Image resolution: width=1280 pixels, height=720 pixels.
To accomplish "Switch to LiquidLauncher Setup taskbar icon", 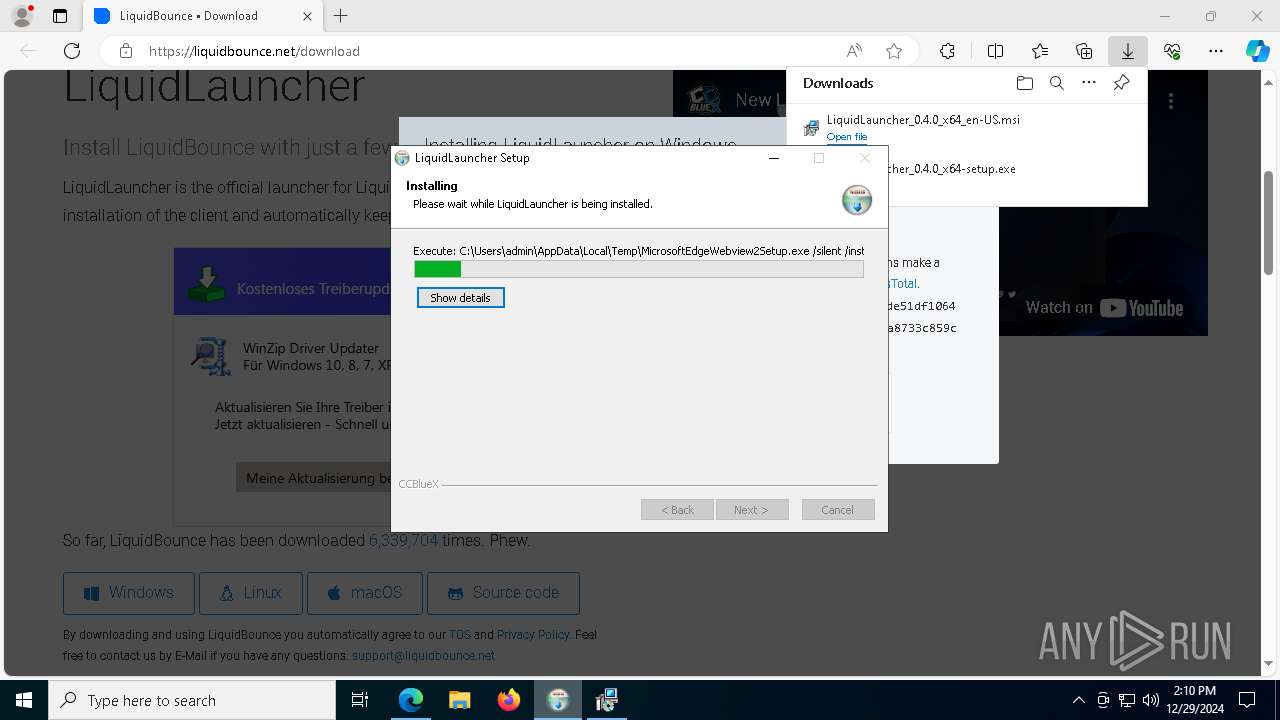I will [558, 700].
